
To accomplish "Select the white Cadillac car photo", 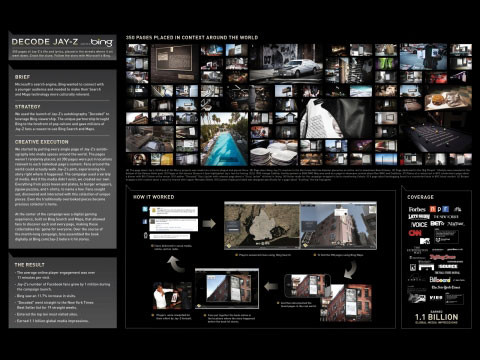I will 286,63.
